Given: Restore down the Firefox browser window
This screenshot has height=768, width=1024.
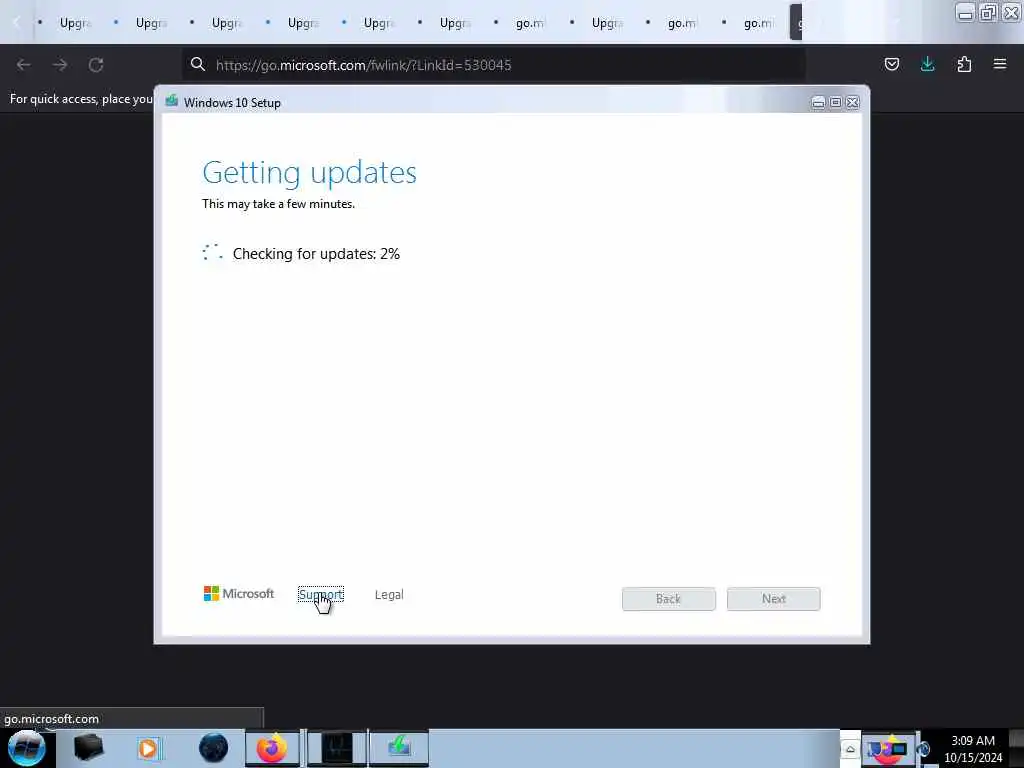Looking at the screenshot, I should click(x=987, y=12).
